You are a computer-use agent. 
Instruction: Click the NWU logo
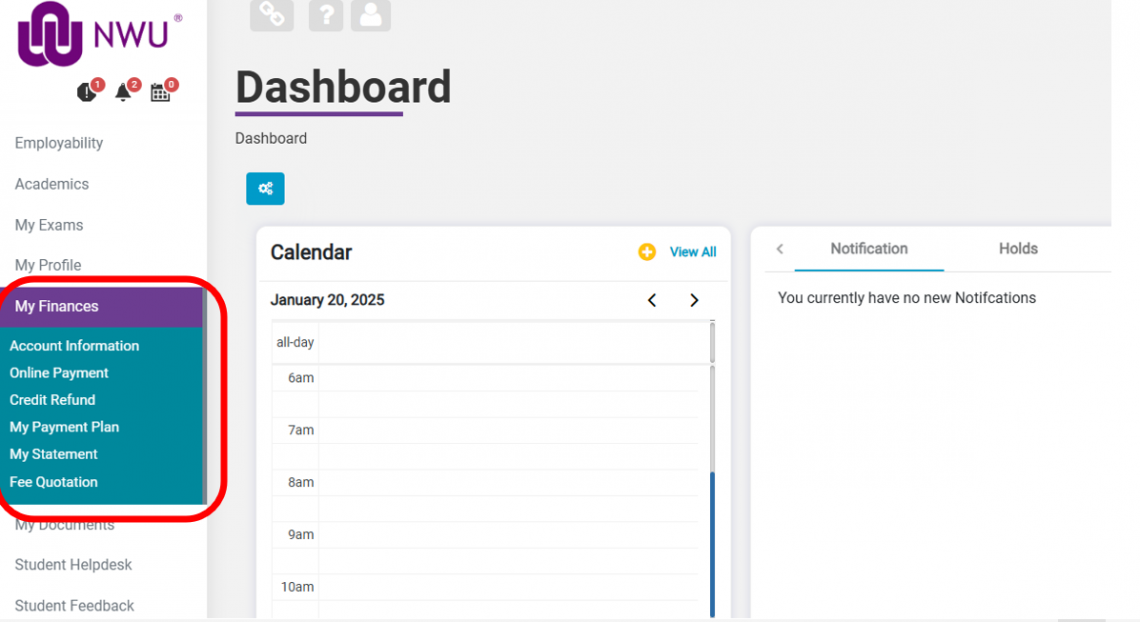(x=99, y=35)
